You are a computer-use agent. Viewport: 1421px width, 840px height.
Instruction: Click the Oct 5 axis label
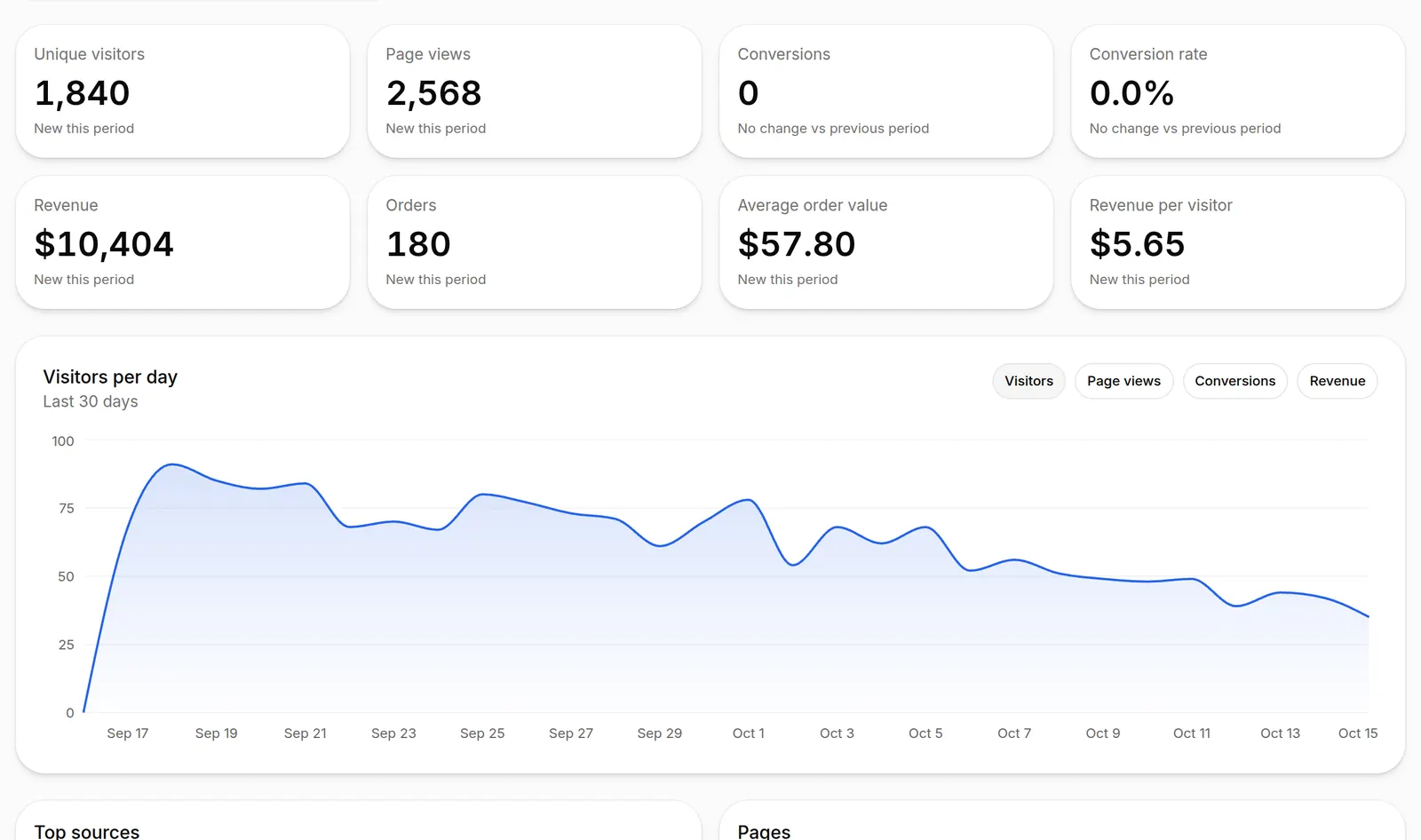pyautogui.click(x=925, y=733)
